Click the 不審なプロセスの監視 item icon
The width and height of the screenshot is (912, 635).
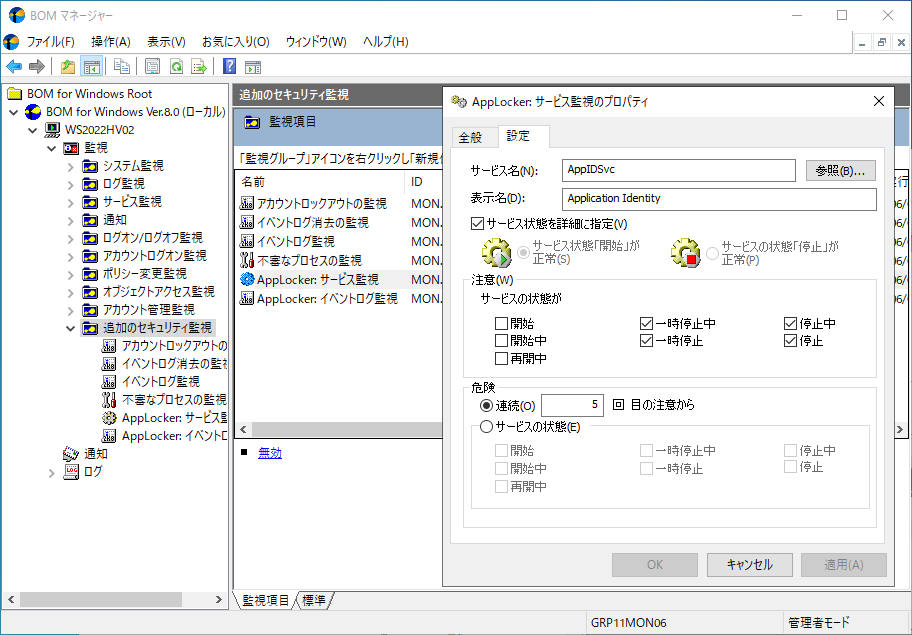coord(108,400)
